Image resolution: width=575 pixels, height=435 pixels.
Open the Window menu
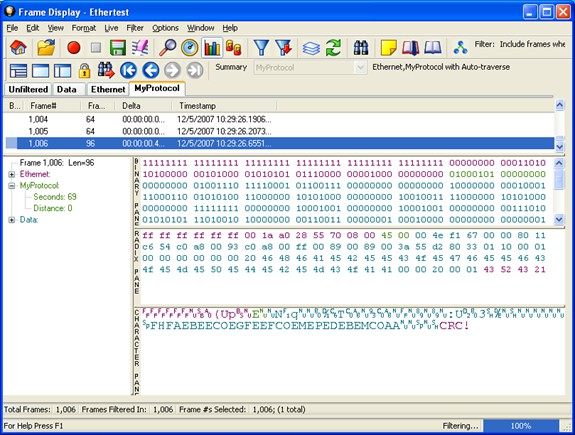click(x=201, y=28)
